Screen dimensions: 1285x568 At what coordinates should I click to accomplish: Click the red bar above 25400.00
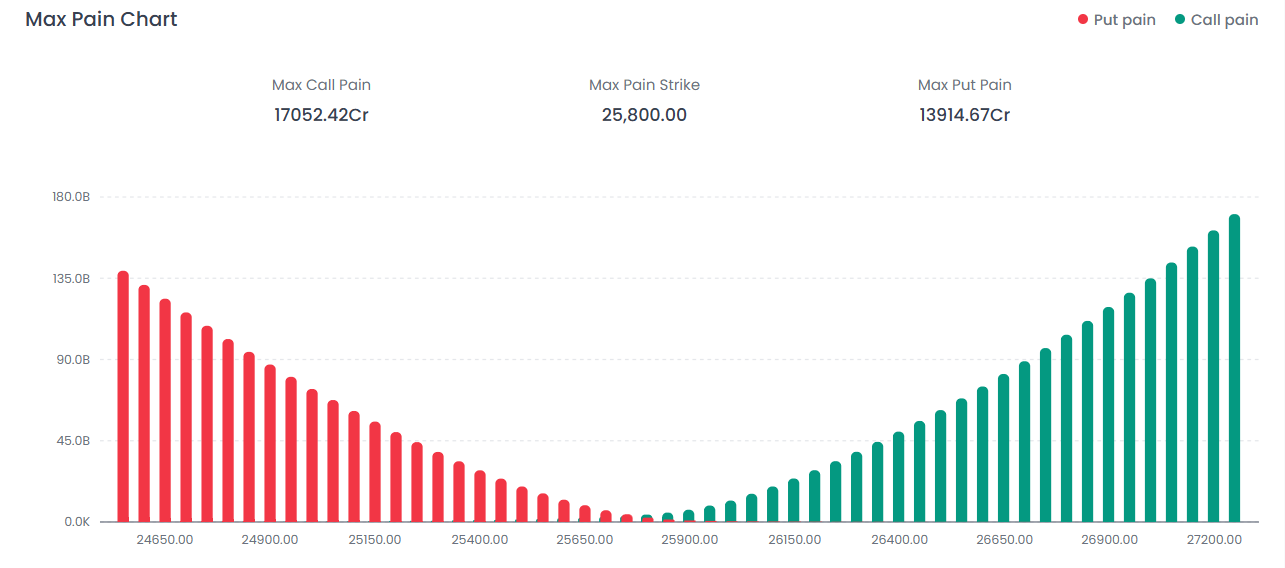(480, 495)
